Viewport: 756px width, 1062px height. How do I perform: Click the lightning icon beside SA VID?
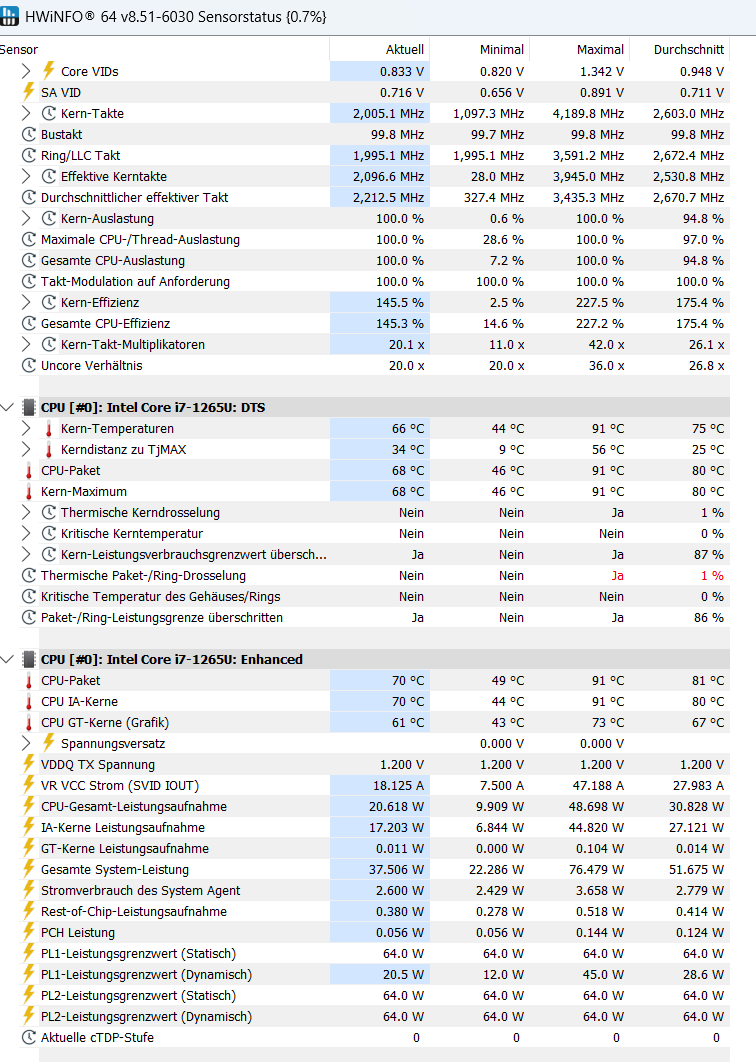pos(28,91)
